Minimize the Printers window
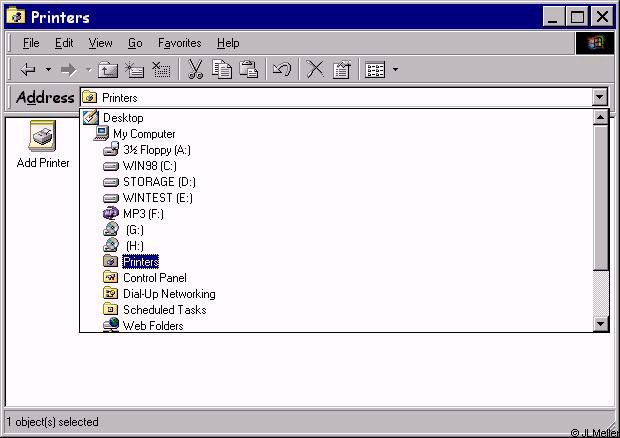 (553, 17)
